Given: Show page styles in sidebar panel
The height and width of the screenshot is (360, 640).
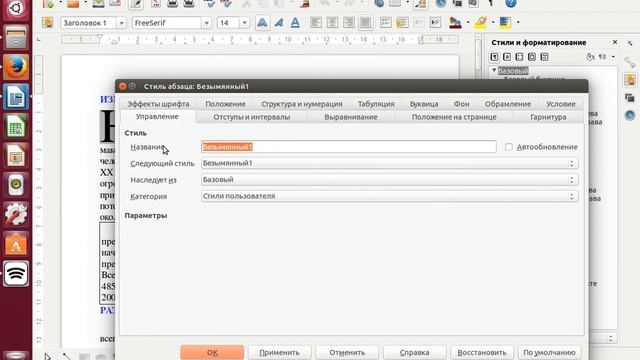Looking at the screenshot, I should (532, 57).
